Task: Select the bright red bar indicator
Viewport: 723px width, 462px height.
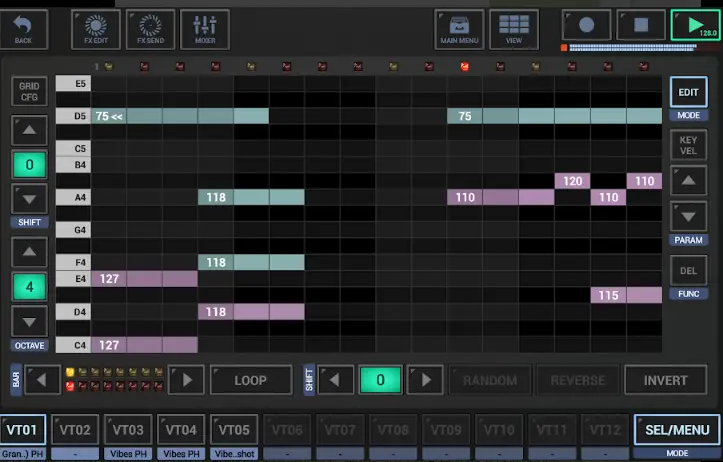Action: click(x=70, y=386)
